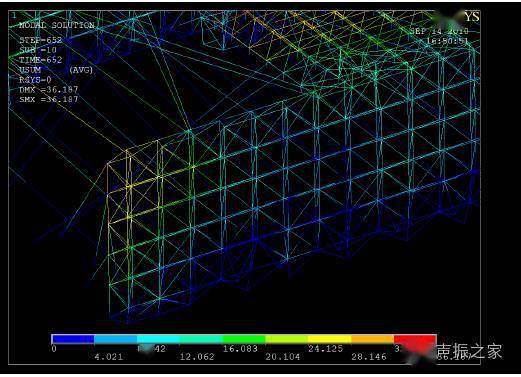Screen dimensions: 521x377
Task: Pick the yellow-green legend band
Action: click(x=287, y=339)
